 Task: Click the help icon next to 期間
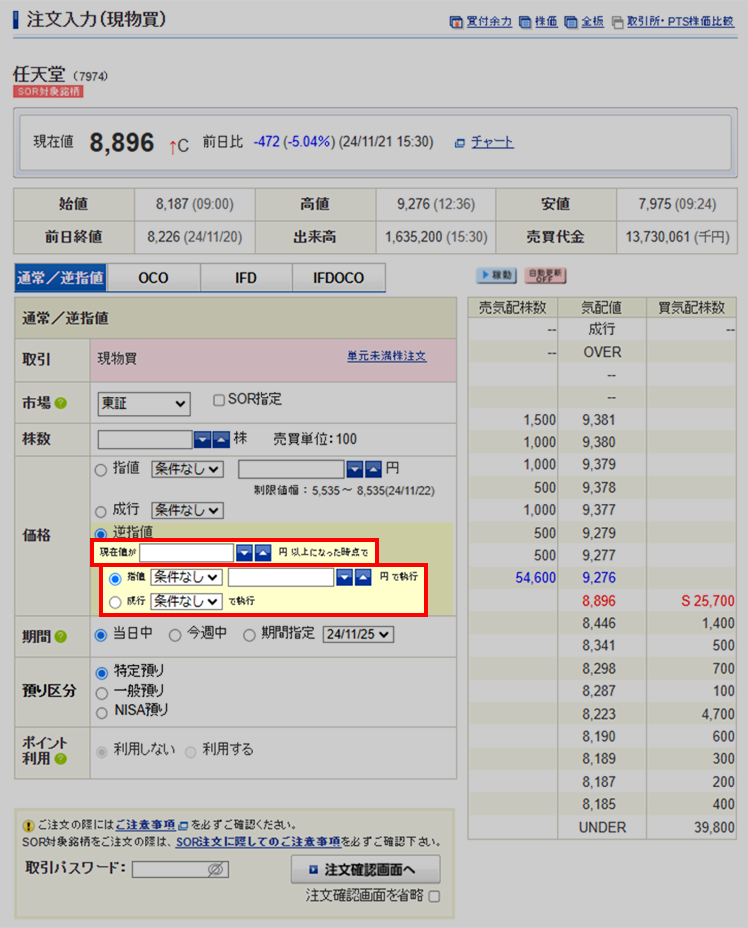(60, 636)
